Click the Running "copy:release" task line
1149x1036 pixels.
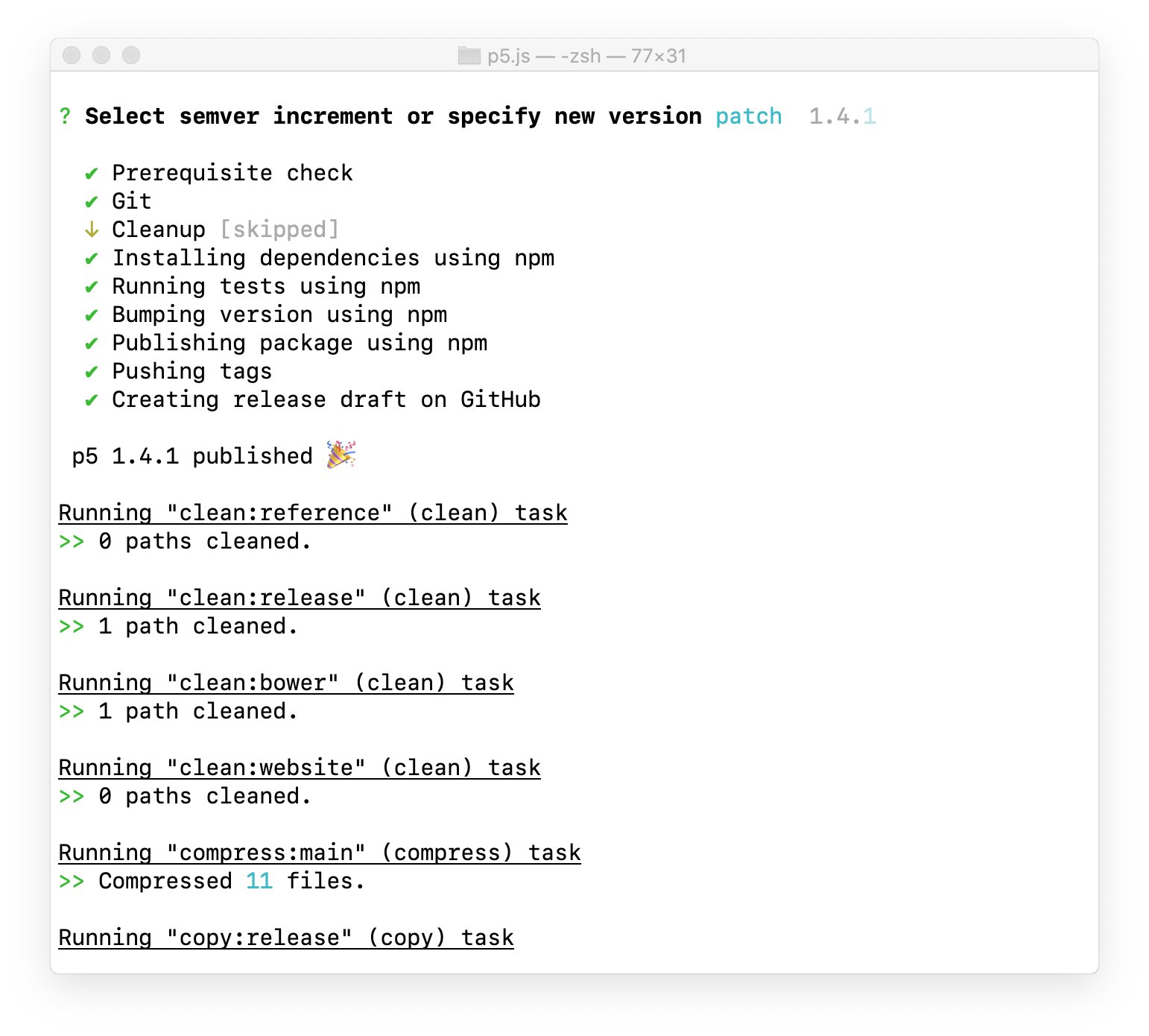[286, 938]
